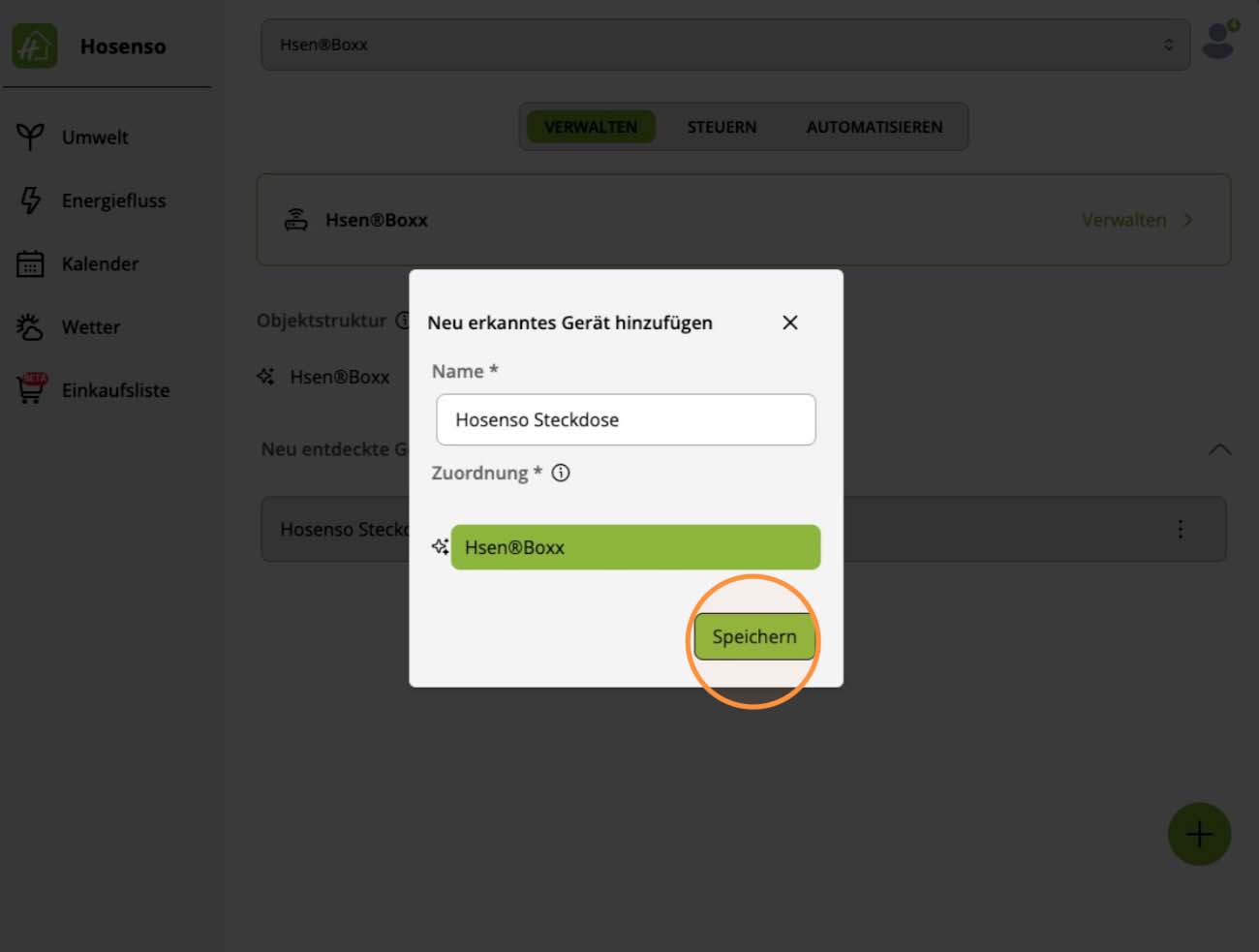Click the sparkle icon beside Hsen®Boxx in dialog
1259x952 pixels.
440,547
